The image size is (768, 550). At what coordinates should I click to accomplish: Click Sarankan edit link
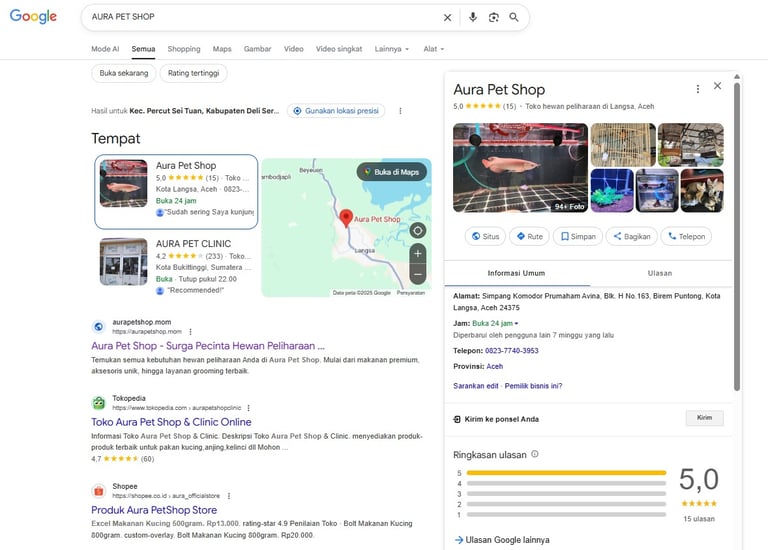(x=476, y=386)
